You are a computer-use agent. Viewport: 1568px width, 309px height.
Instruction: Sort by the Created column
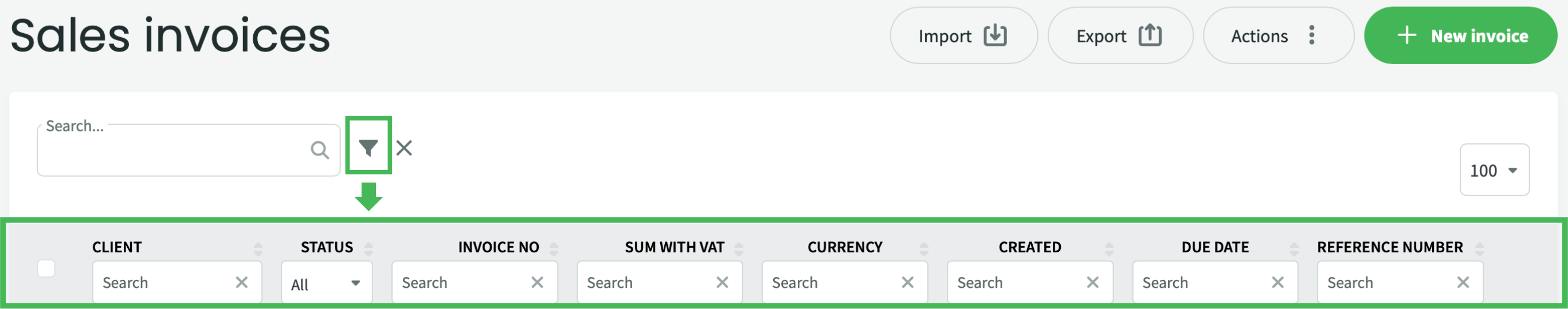pos(1109,248)
